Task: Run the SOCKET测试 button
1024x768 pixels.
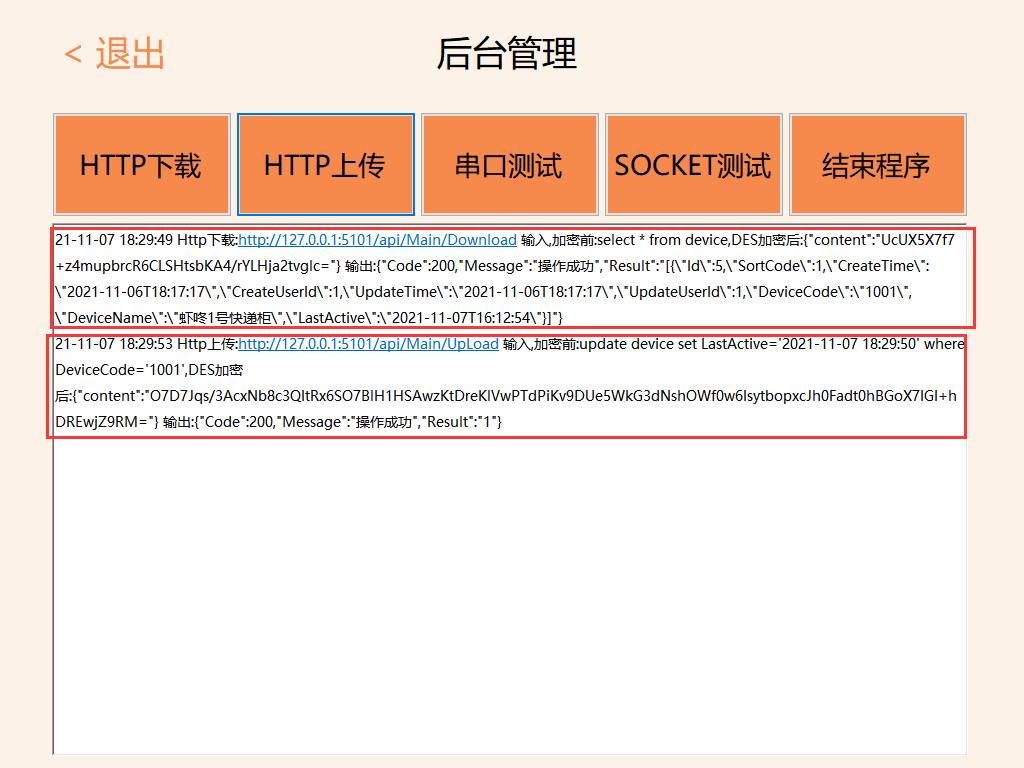Action: [x=694, y=165]
